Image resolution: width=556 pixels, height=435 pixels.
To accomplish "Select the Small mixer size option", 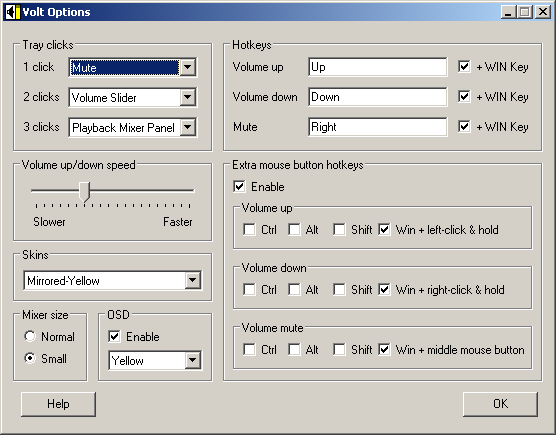I will [30, 358].
